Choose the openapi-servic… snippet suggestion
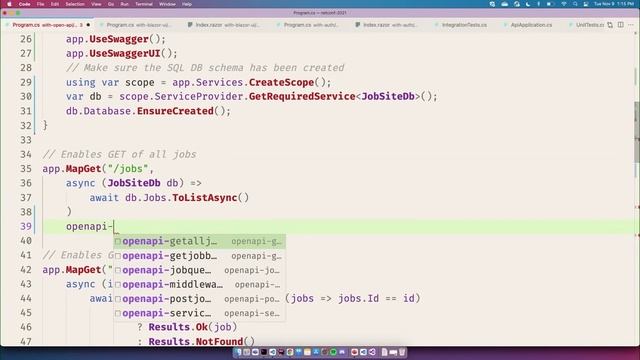This screenshot has width=640, height=360. (x=200, y=313)
